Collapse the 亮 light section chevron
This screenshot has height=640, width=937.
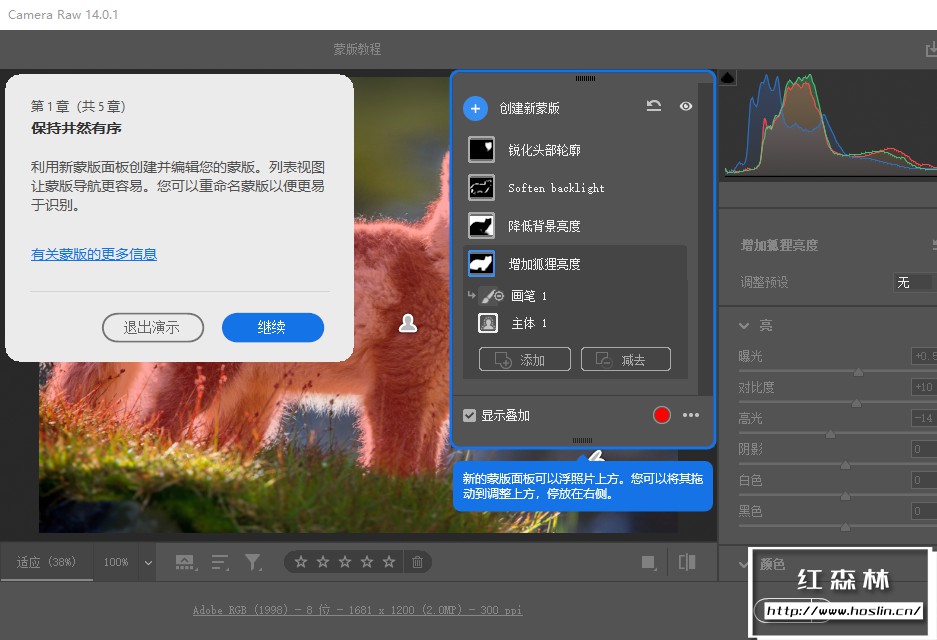pos(744,326)
